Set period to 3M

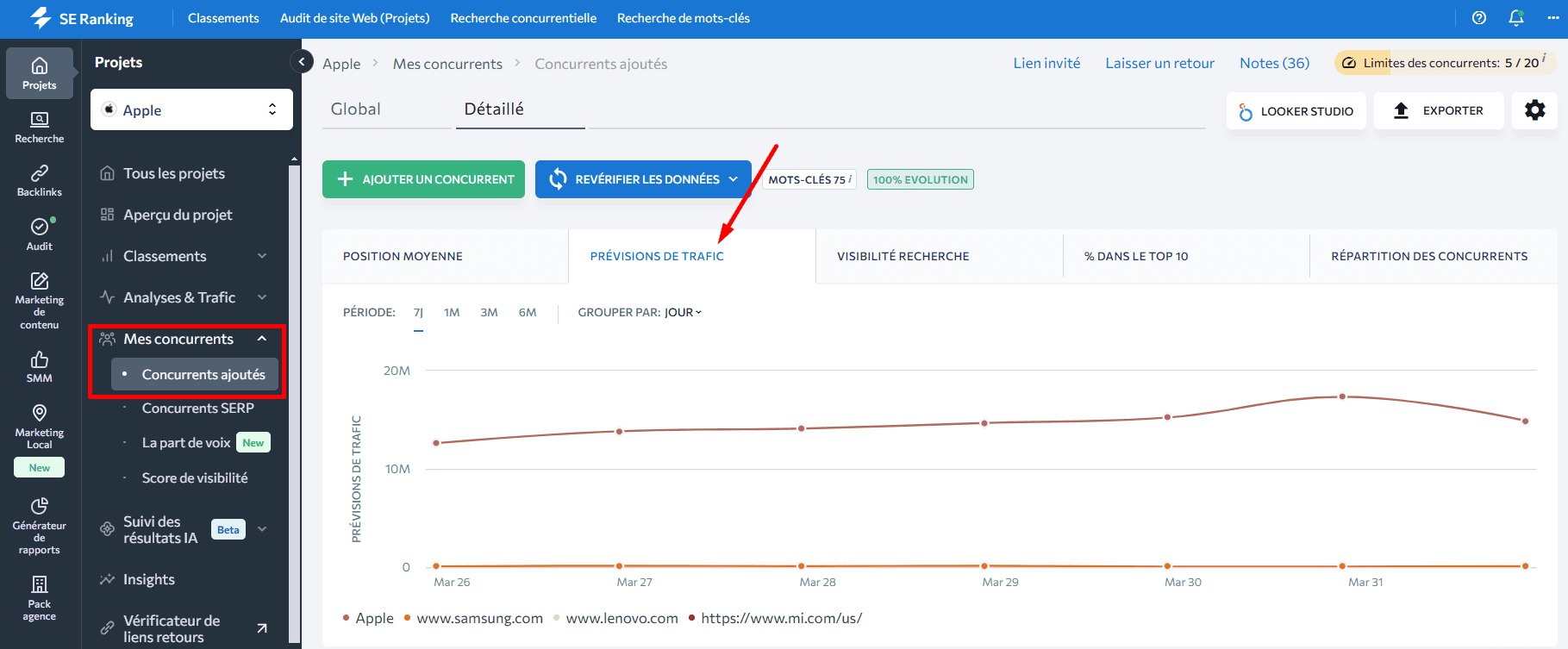pos(489,313)
